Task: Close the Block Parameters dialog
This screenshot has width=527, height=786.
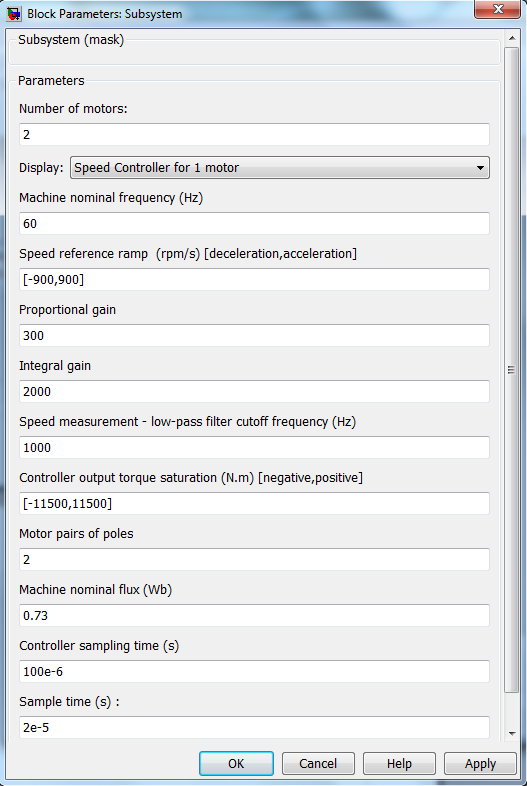Action: click(x=497, y=9)
